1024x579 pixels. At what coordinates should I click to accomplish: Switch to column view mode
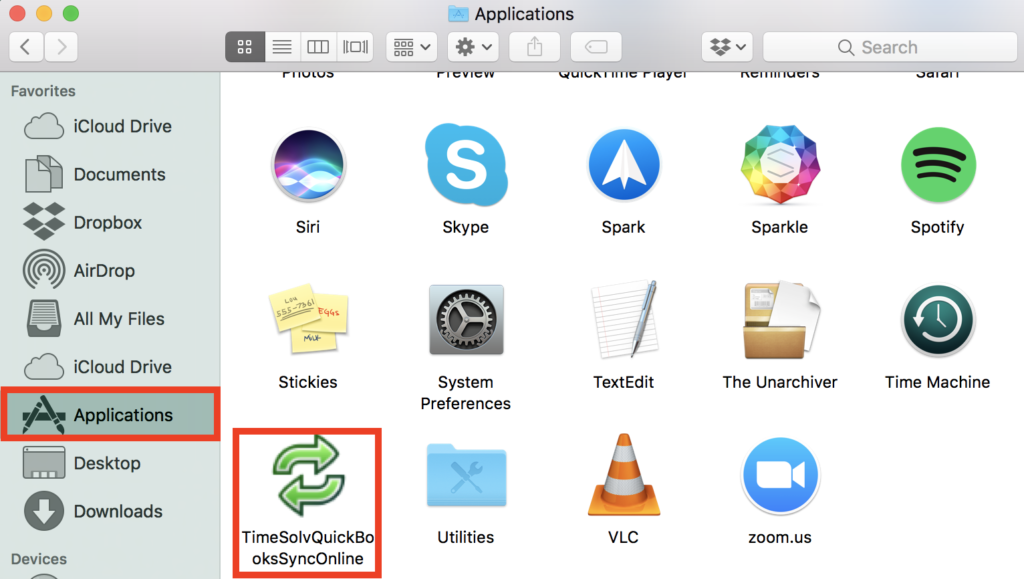[318, 47]
